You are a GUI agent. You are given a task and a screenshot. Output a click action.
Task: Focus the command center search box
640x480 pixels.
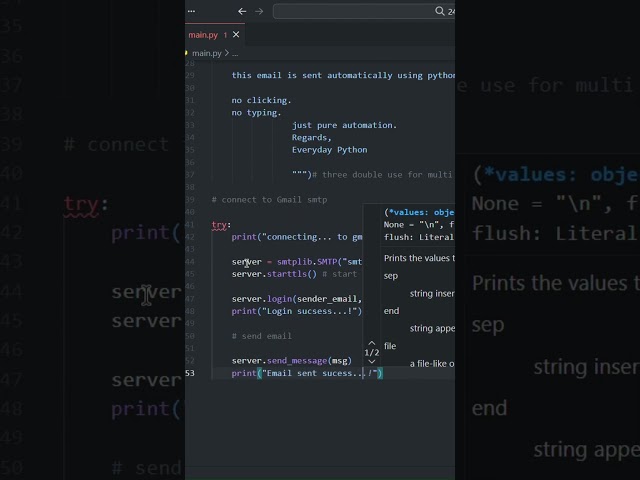(x=364, y=11)
